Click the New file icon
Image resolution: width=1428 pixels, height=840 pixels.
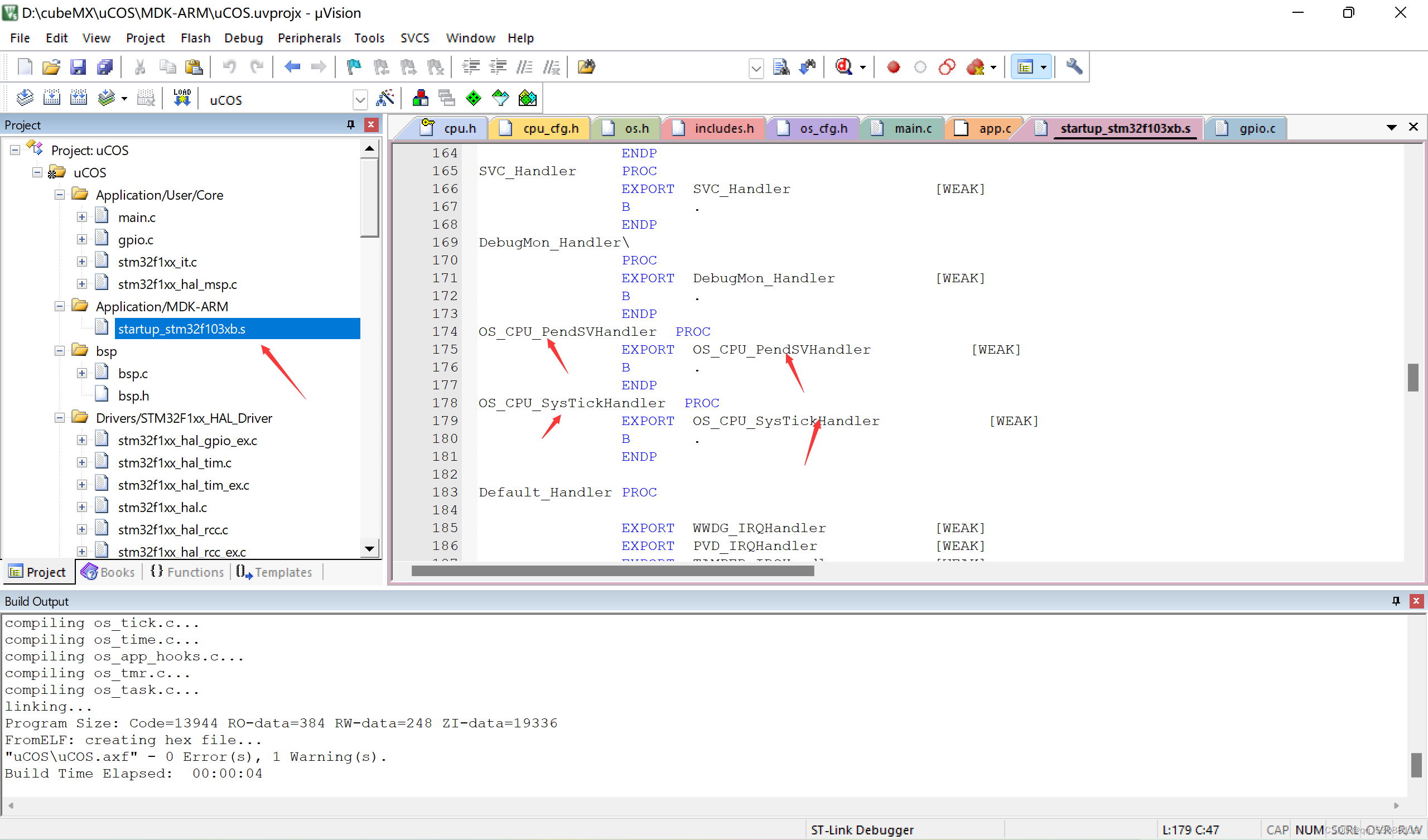tap(25, 67)
